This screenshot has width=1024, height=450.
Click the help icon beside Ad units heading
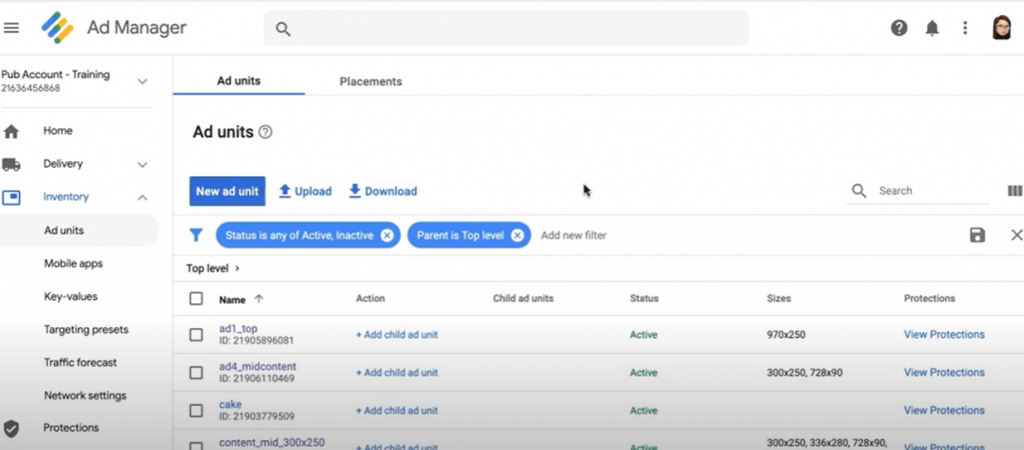click(265, 132)
